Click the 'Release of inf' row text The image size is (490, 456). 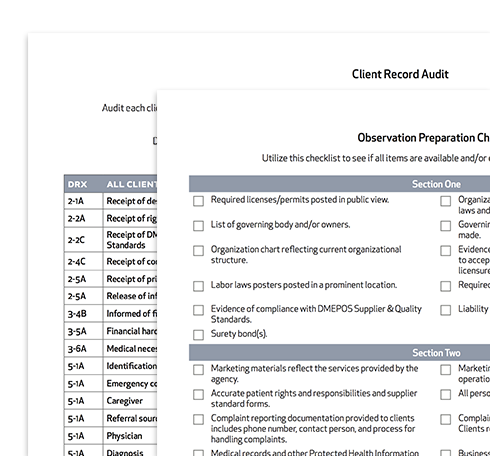132,296
